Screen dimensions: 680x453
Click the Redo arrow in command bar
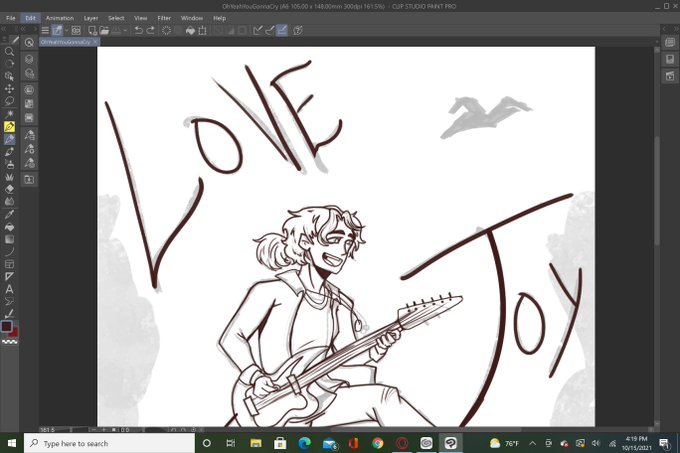[x=150, y=30]
